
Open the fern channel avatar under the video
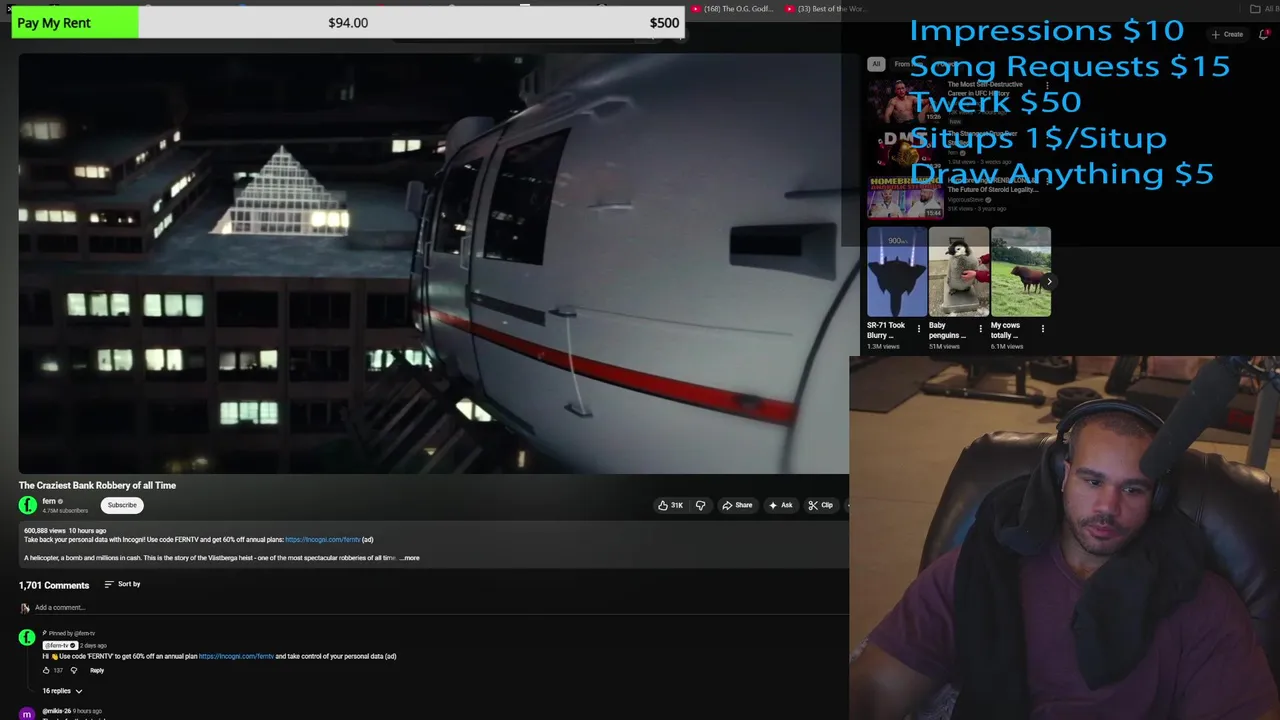click(28, 505)
